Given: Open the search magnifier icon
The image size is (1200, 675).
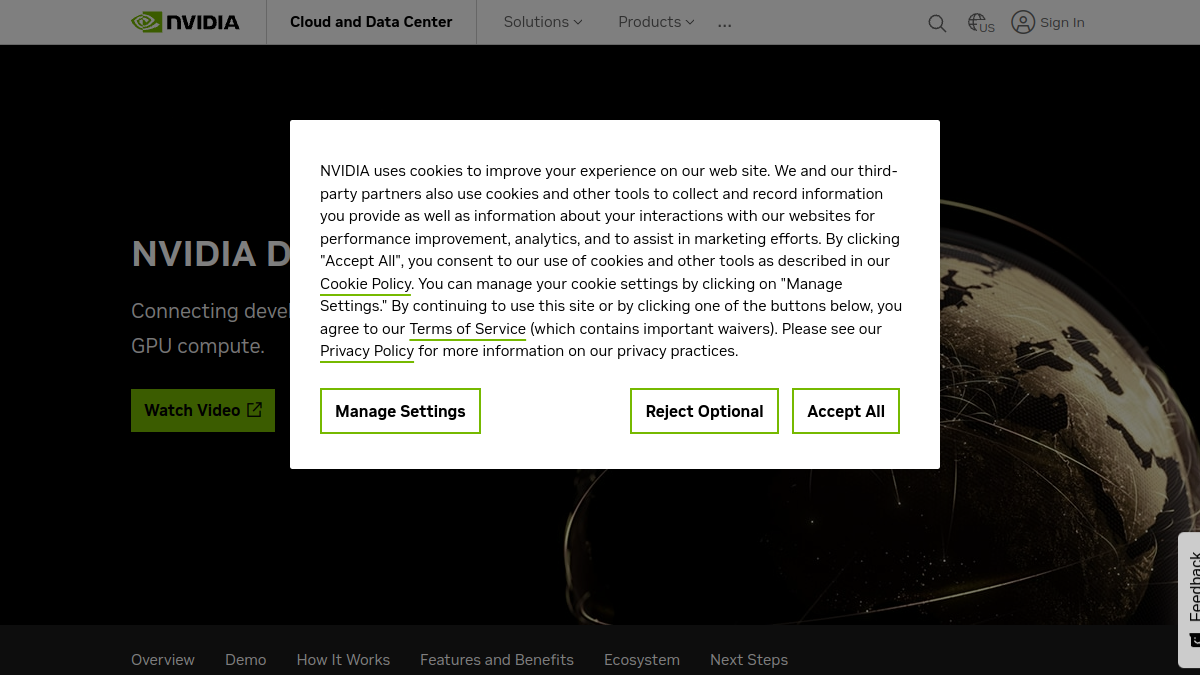Looking at the screenshot, I should (x=937, y=23).
